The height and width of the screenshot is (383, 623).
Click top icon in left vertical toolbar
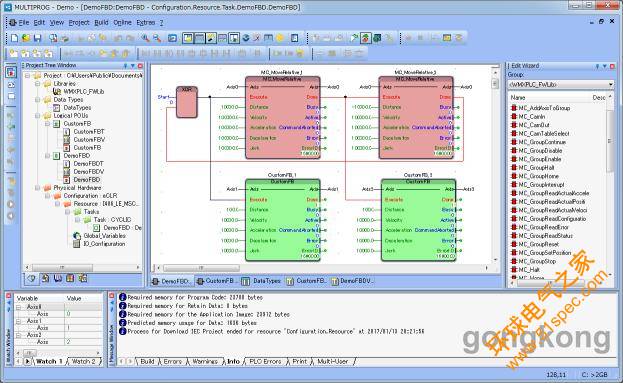pyautogui.click(x=11, y=72)
